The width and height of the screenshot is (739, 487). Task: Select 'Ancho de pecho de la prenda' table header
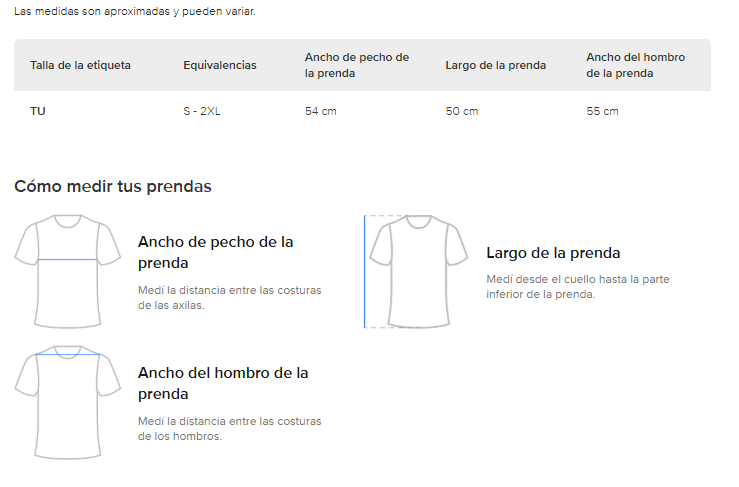pyautogui.click(x=357, y=65)
